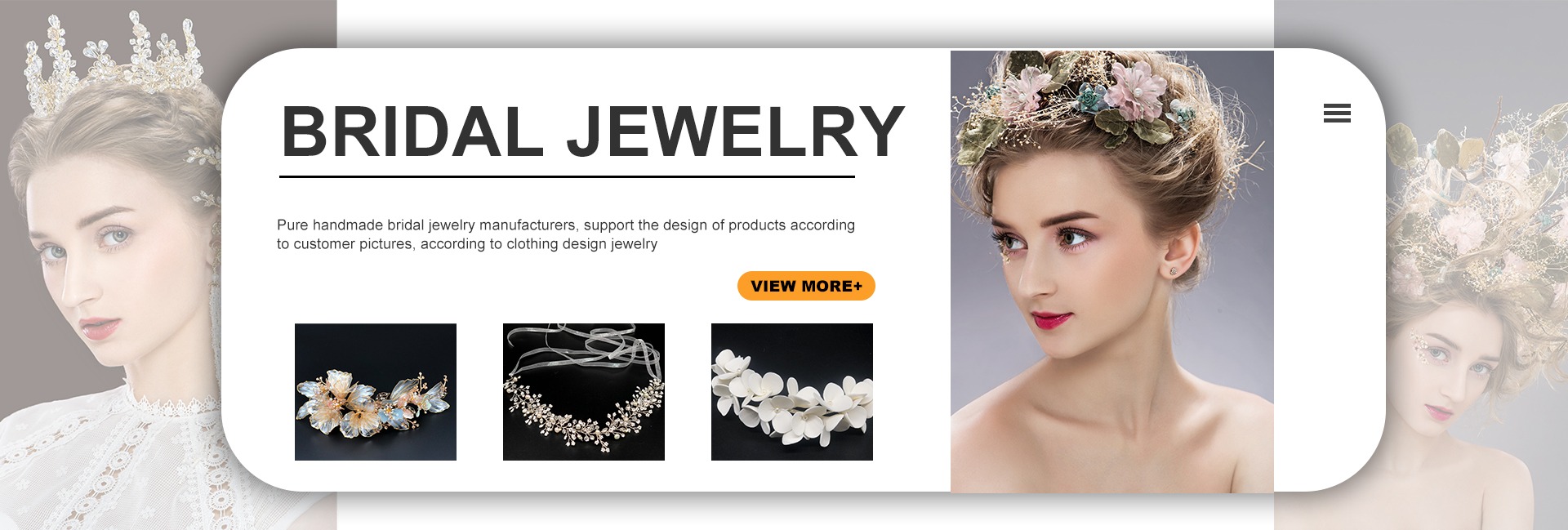The image size is (1568, 530).
Task: Click the ribbon ties in the headband thumbnail
Action: click(x=584, y=347)
